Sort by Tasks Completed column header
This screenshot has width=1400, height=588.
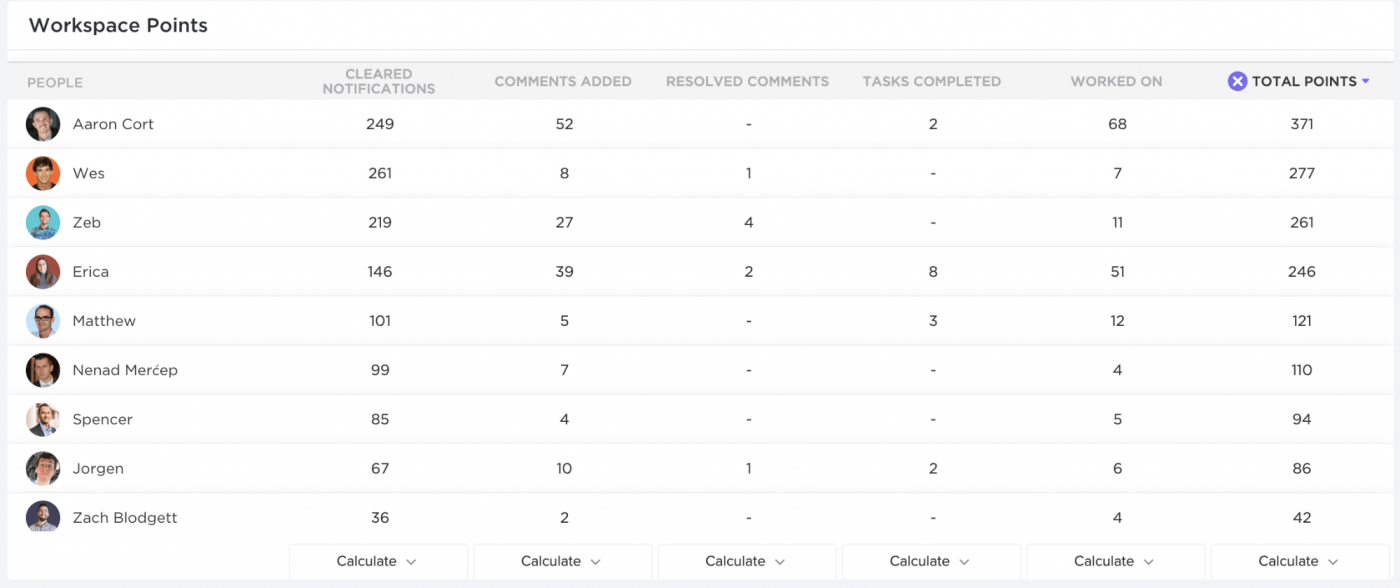931,82
